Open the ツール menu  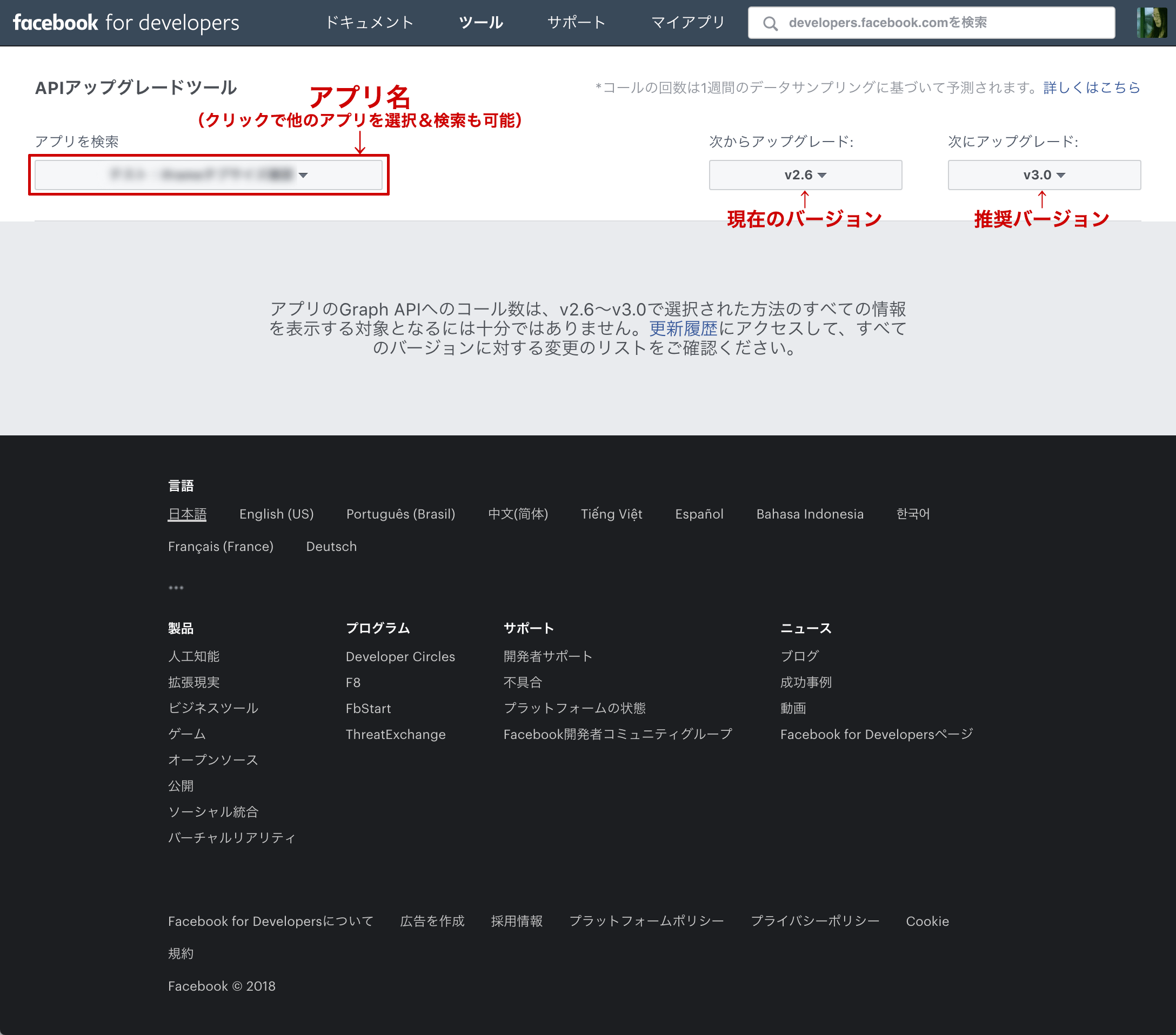(480, 23)
